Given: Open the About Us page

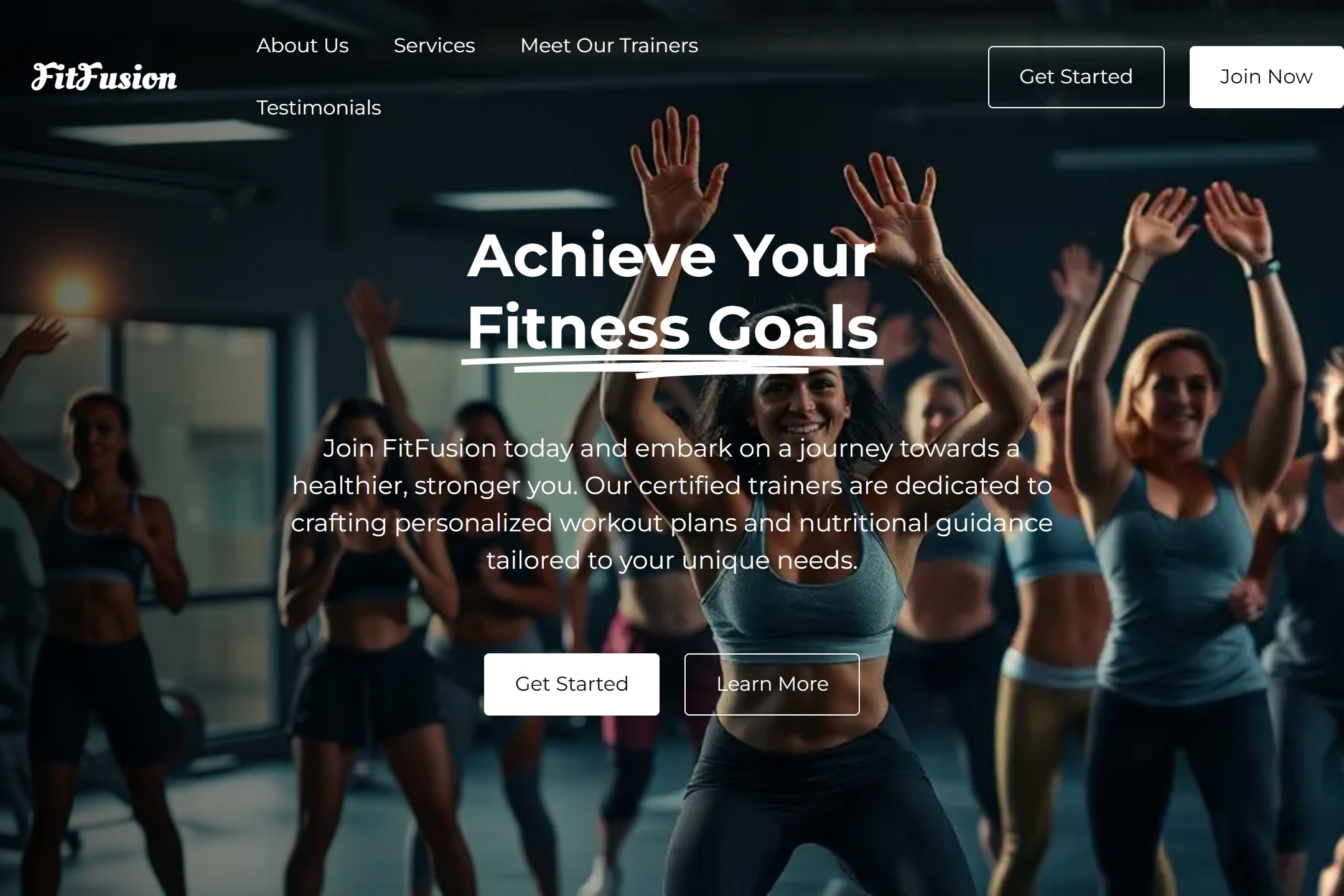Looking at the screenshot, I should [x=302, y=45].
